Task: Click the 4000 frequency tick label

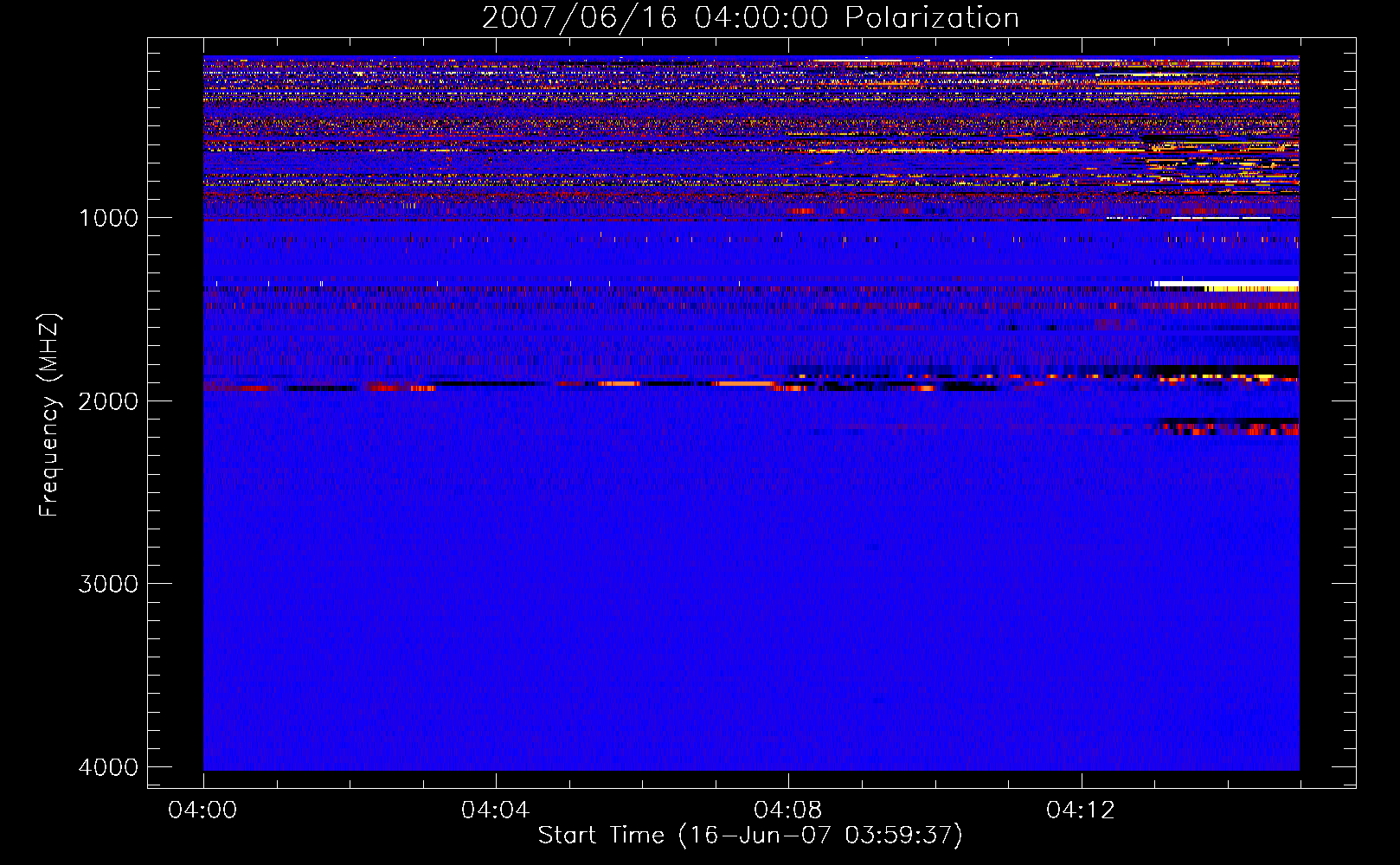Action: [x=108, y=767]
